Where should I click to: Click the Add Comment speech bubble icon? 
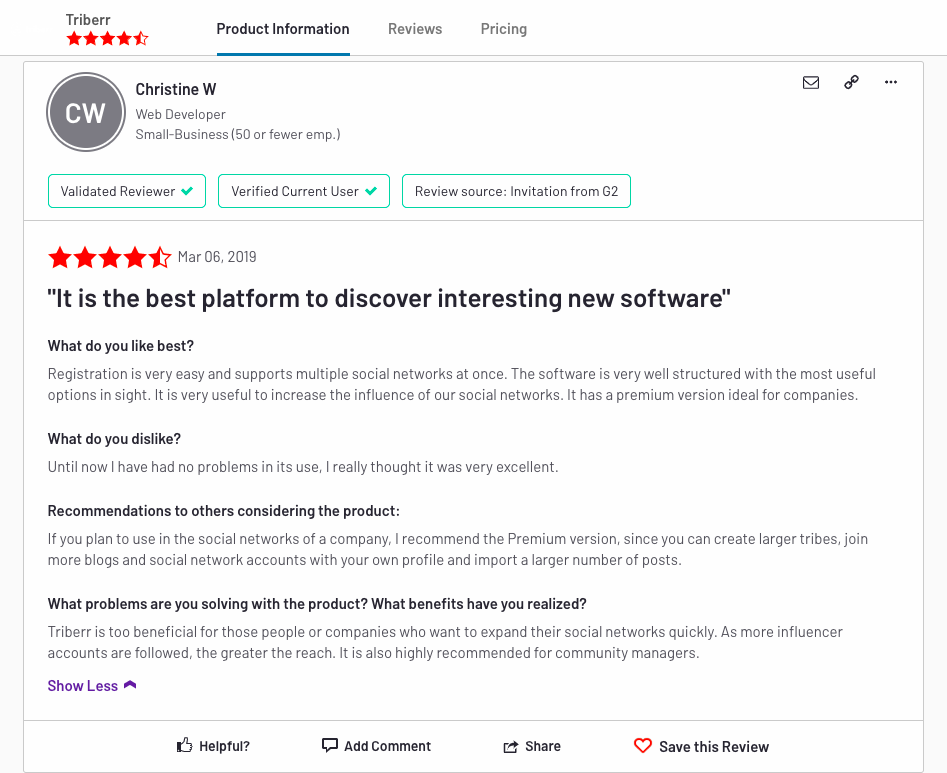click(x=330, y=745)
